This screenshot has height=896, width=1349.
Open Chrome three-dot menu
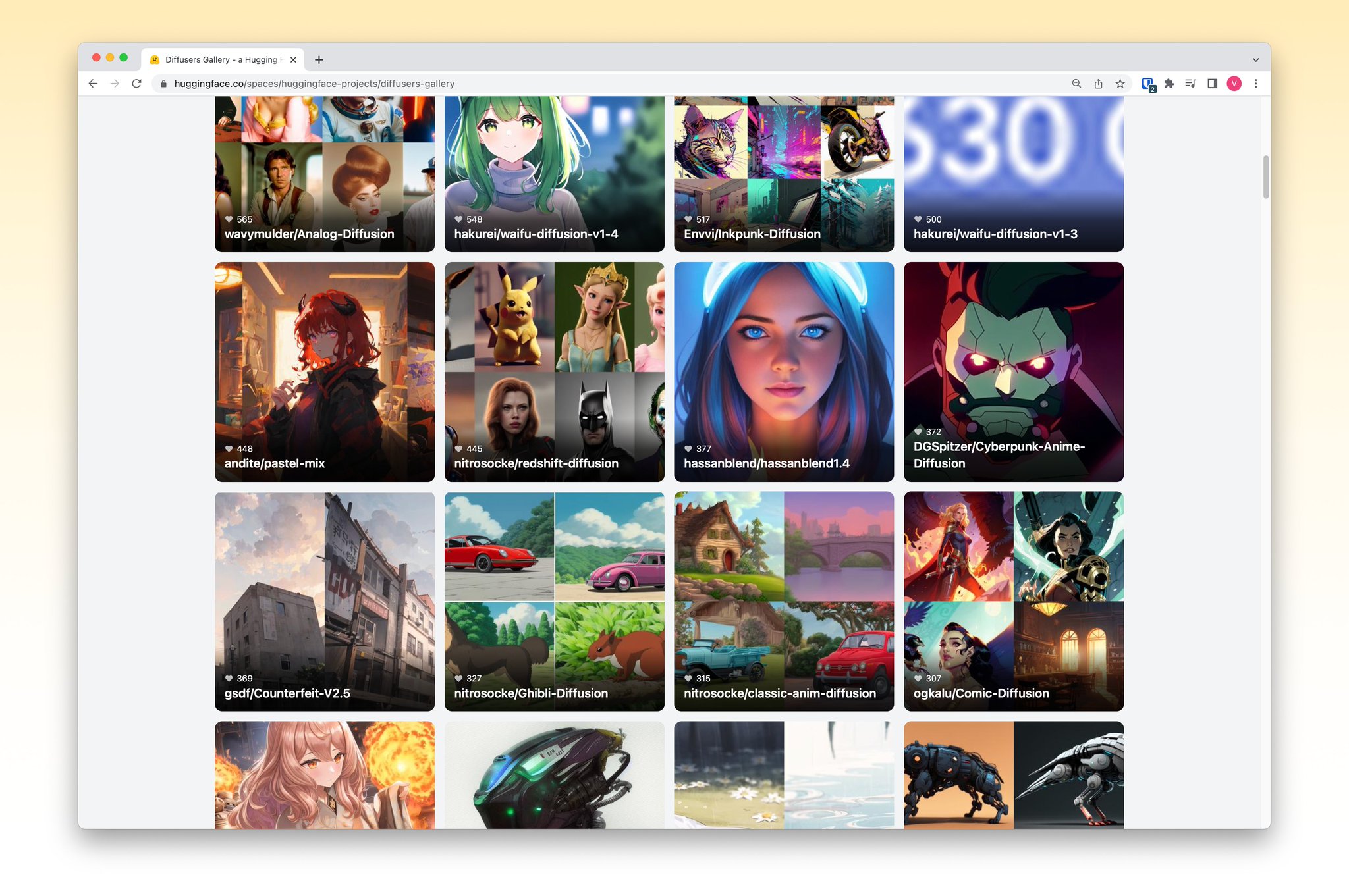(x=1256, y=84)
